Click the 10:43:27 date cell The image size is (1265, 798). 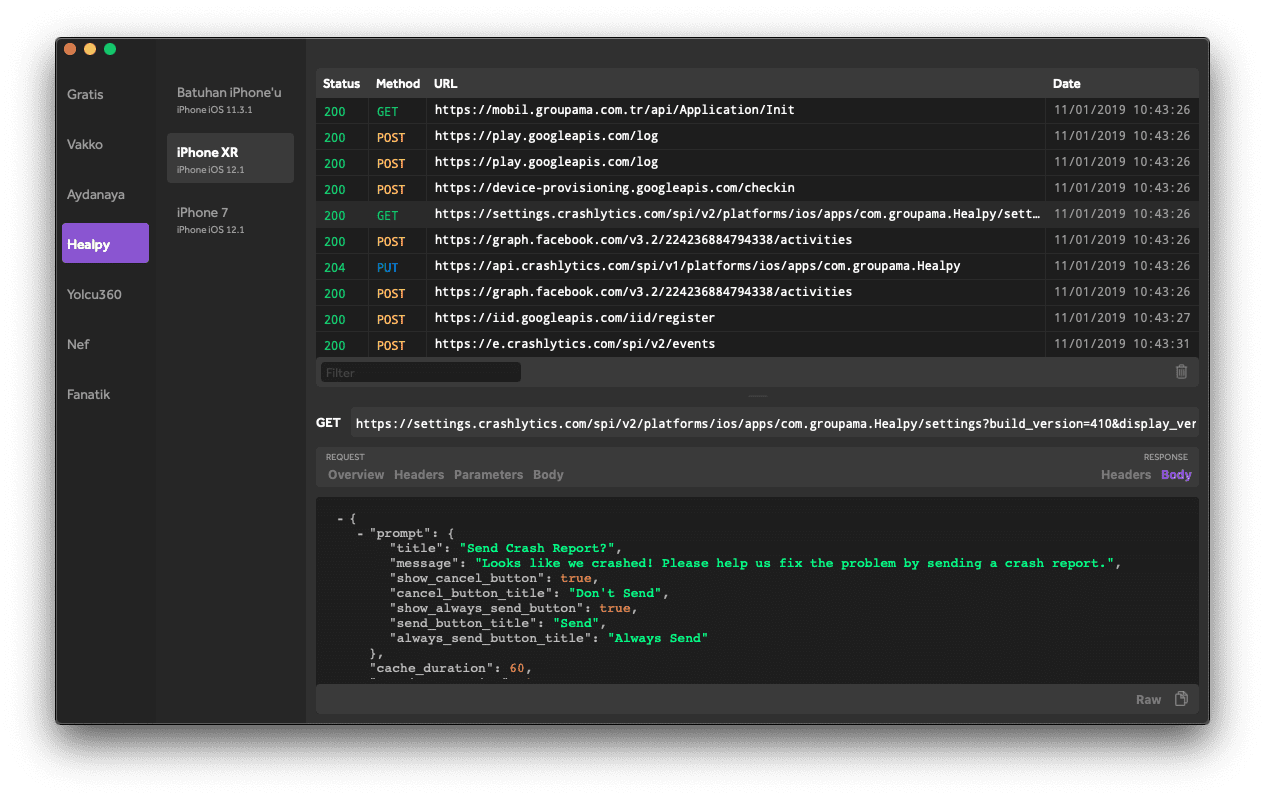click(x=1122, y=319)
